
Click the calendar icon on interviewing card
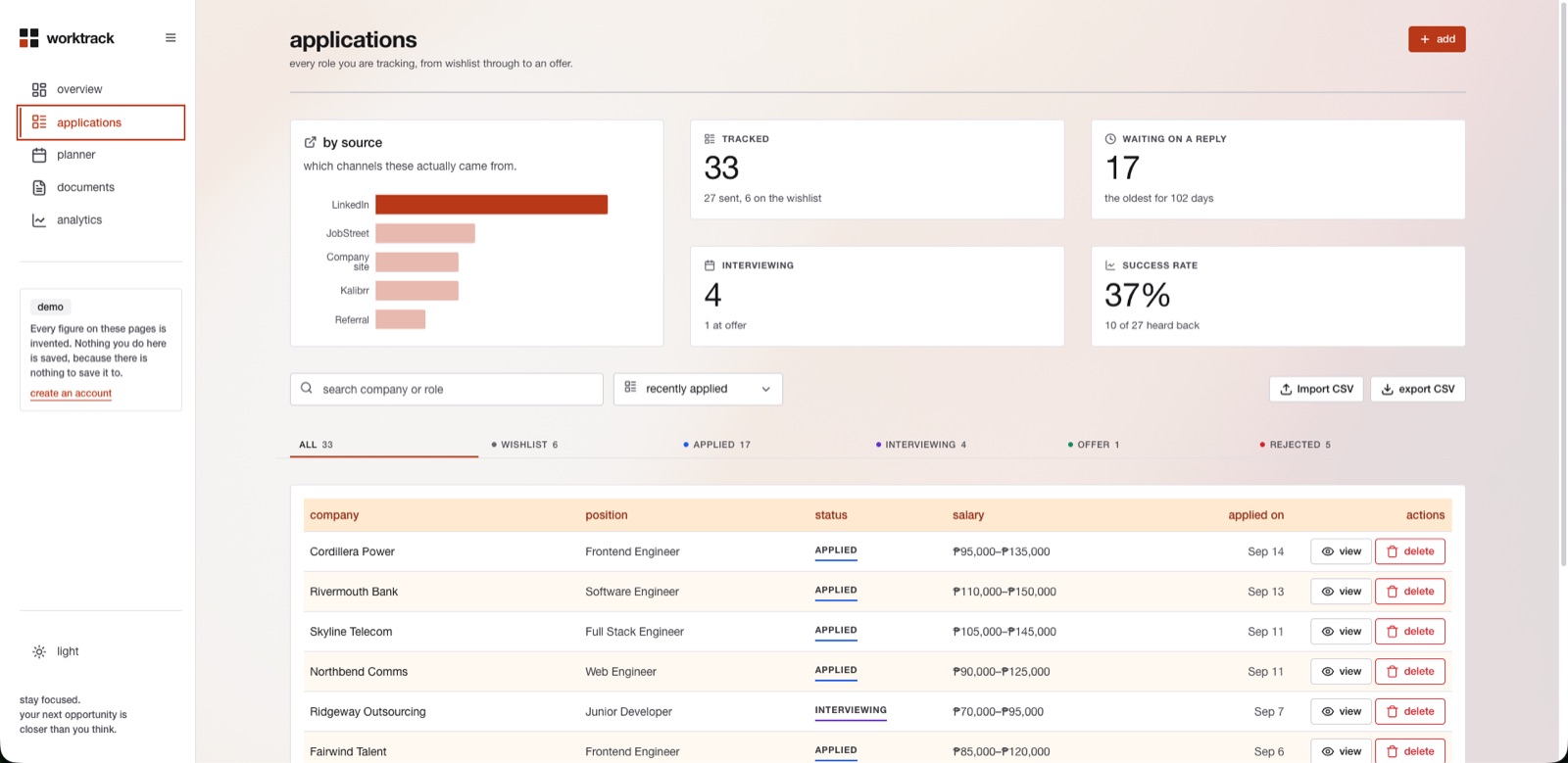710,265
